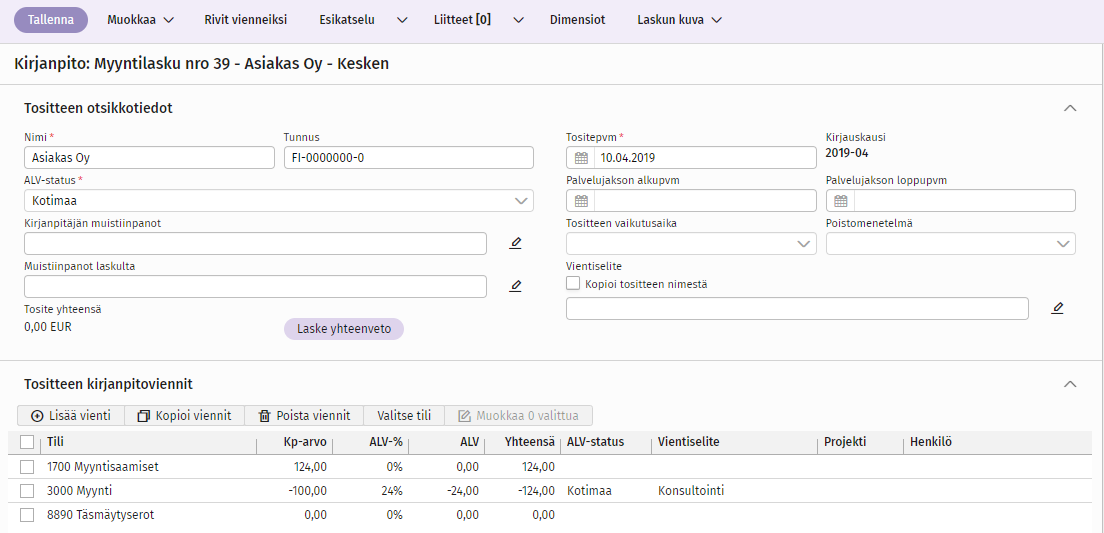Click the edit pencil beside Vientiselite field

(1058, 308)
